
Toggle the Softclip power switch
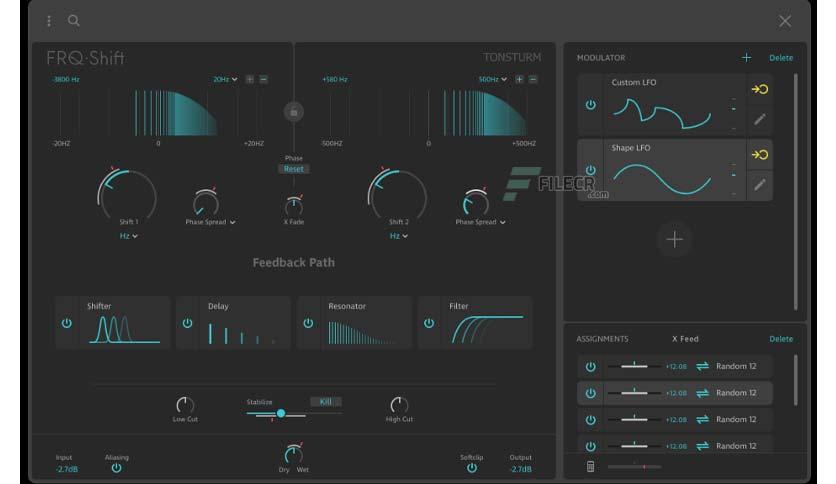[472, 468]
